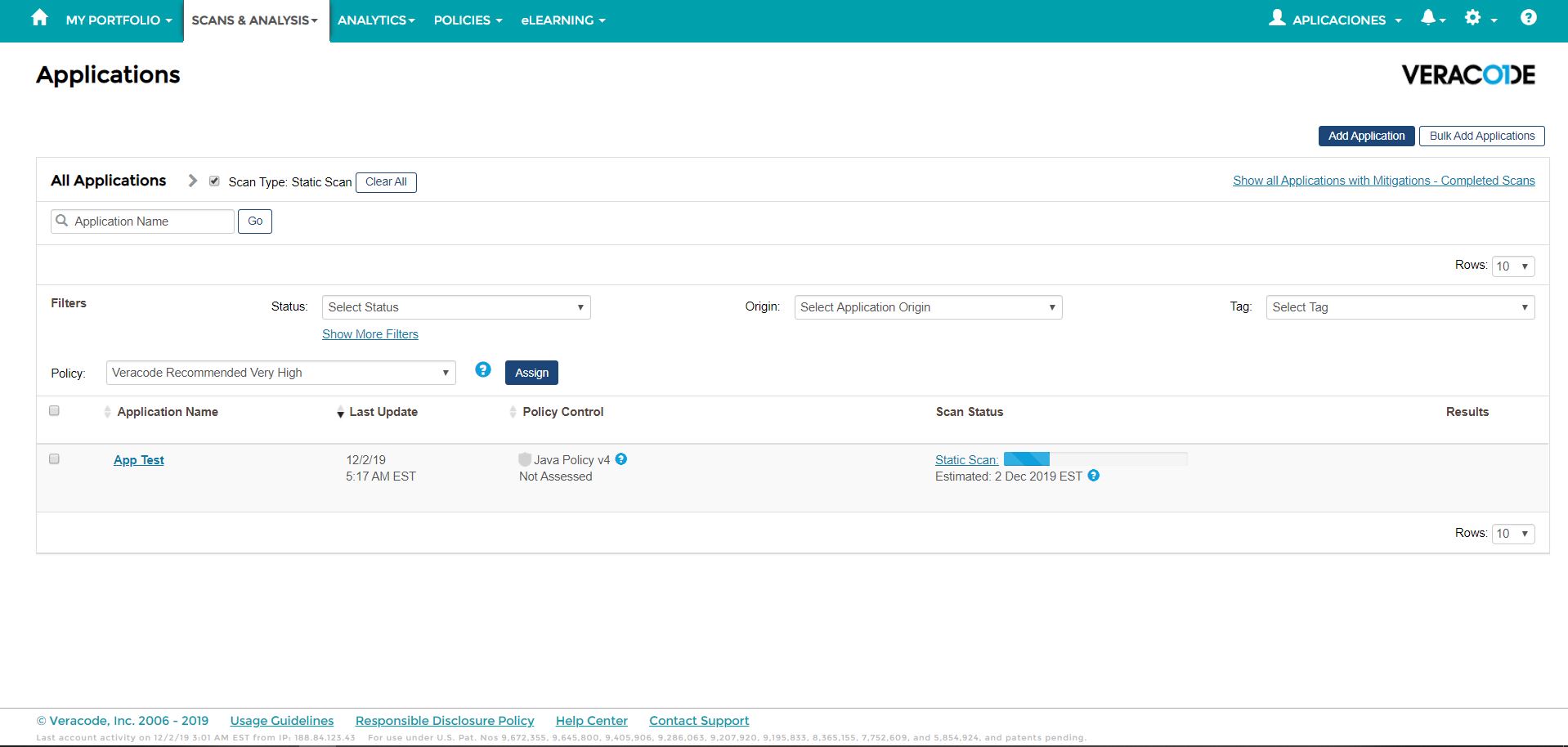Click the 12/2/19 last update date

tap(365, 460)
